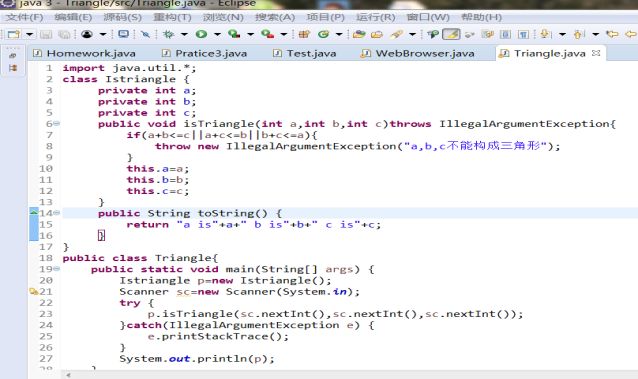The height and width of the screenshot is (379, 638).
Task: Open the 帮助(H) menu
Action: pos(481,17)
